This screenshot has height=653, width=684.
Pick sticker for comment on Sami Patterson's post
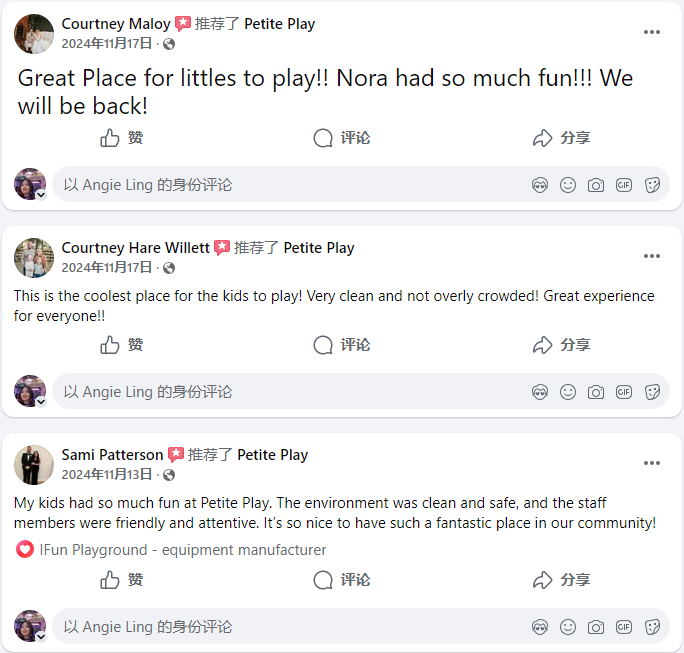tap(652, 627)
